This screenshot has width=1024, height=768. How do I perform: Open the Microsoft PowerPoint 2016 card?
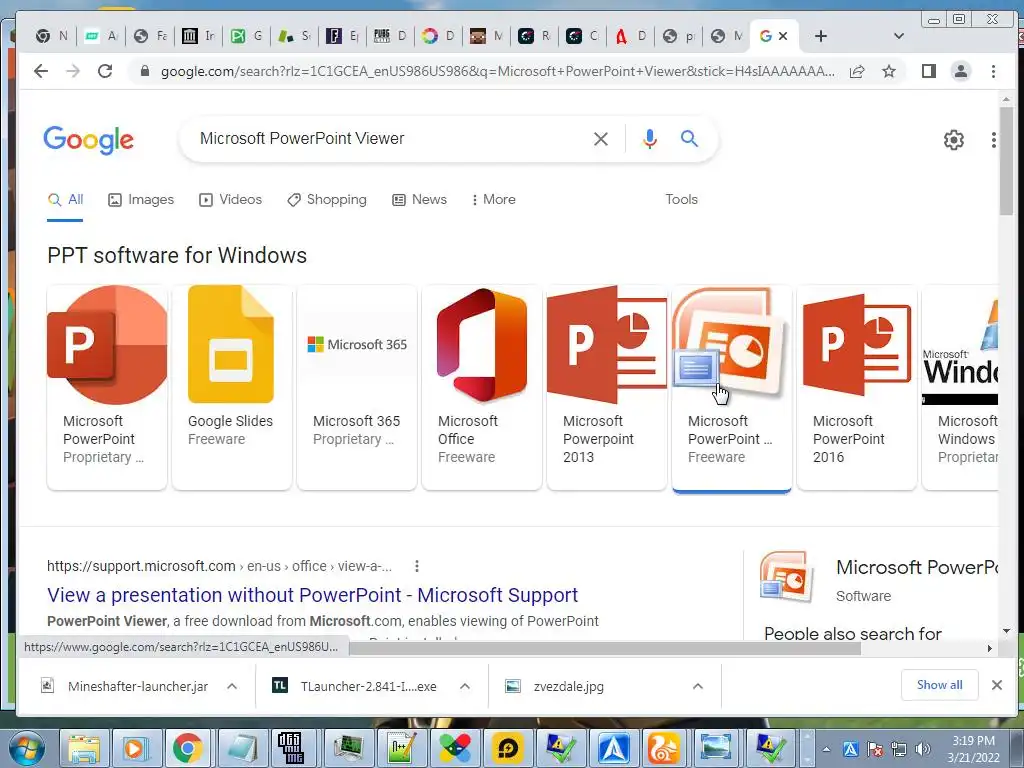coord(857,387)
